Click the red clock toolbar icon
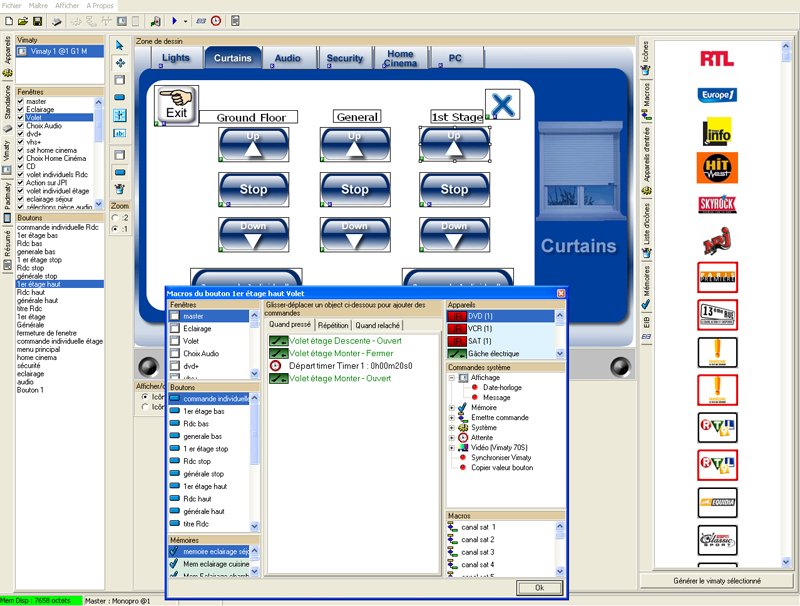 click(x=216, y=21)
